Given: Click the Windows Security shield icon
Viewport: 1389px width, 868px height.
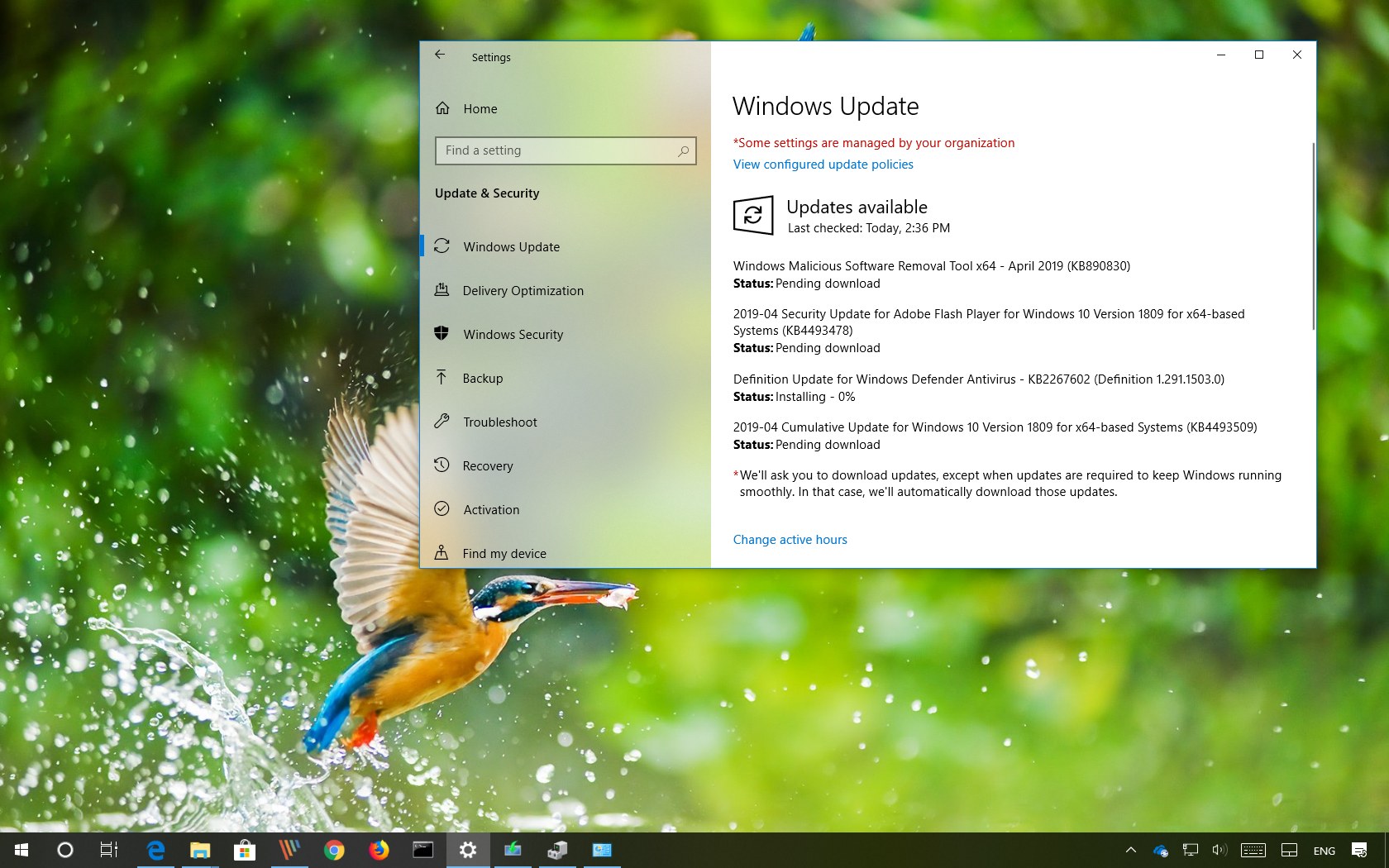Looking at the screenshot, I should 442,333.
